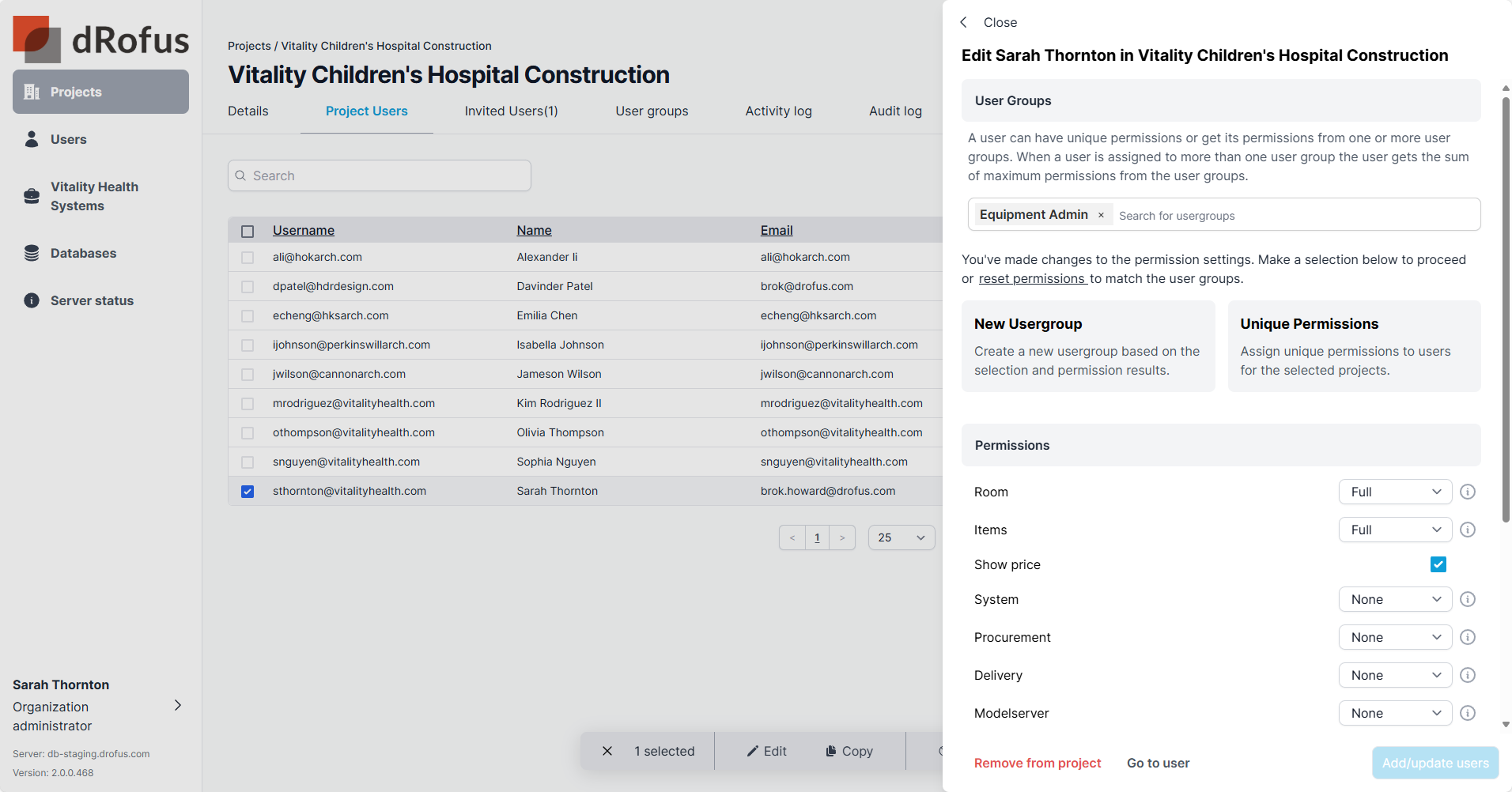Click the user Search input field

pyautogui.click(x=380, y=175)
